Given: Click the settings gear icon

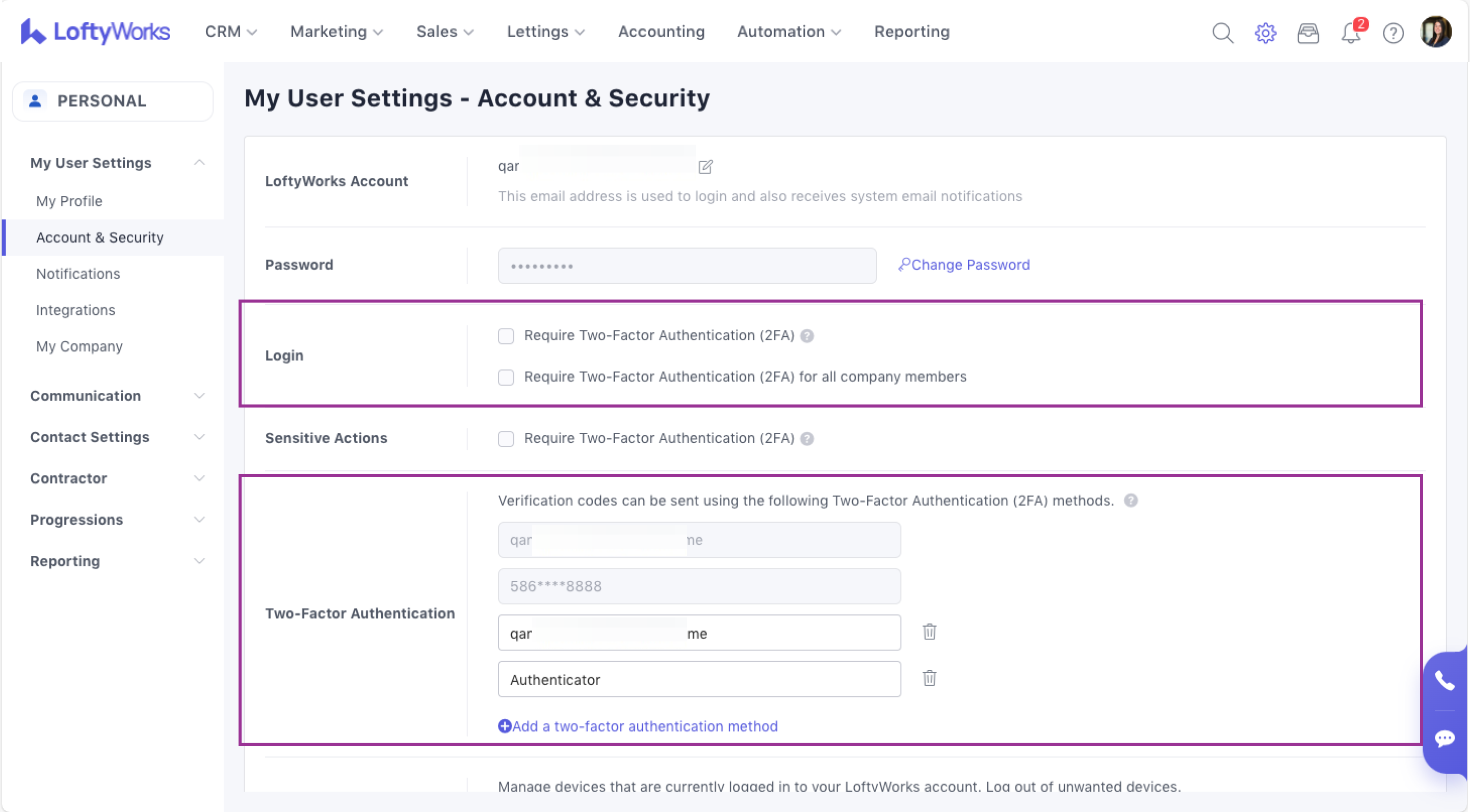Looking at the screenshot, I should [1265, 33].
